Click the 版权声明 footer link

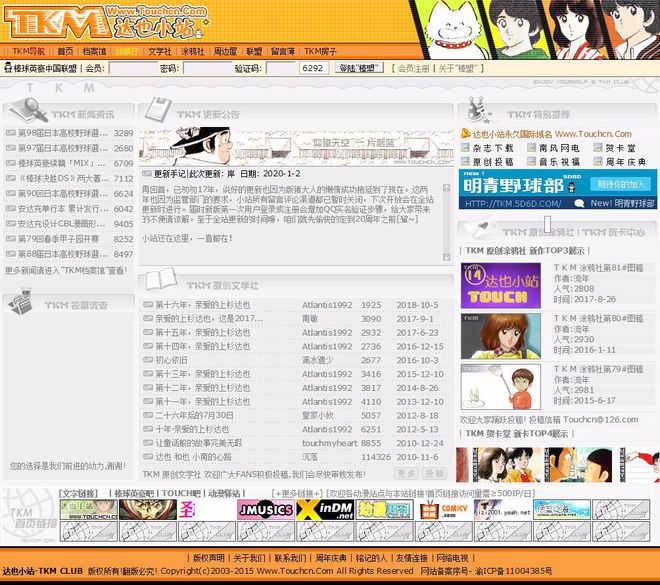(208, 558)
